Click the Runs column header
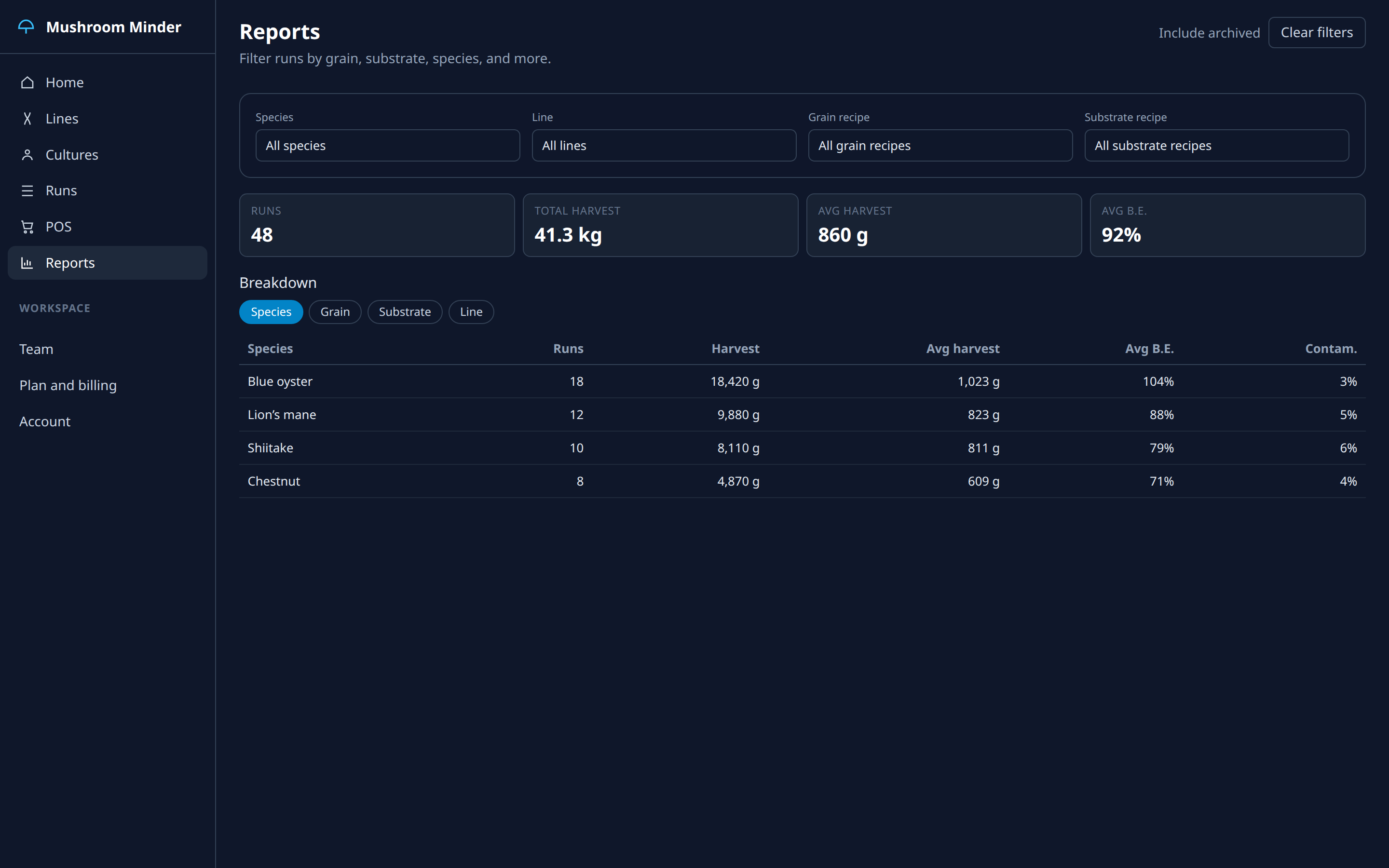Viewport: 1389px width, 868px height. 568,349
